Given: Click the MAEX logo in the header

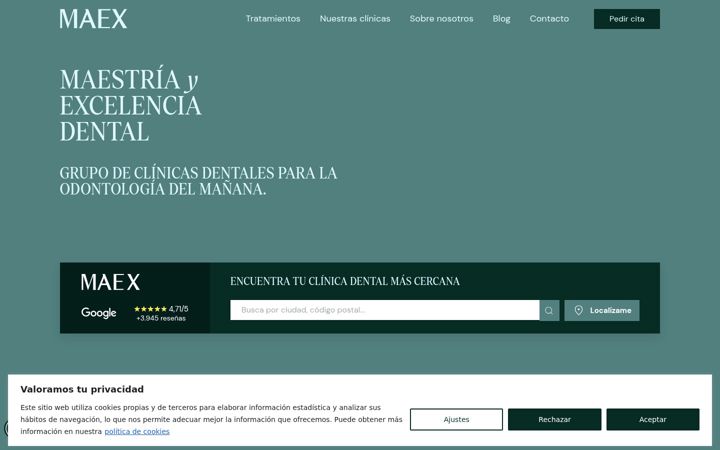Looking at the screenshot, I should pos(93,19).
